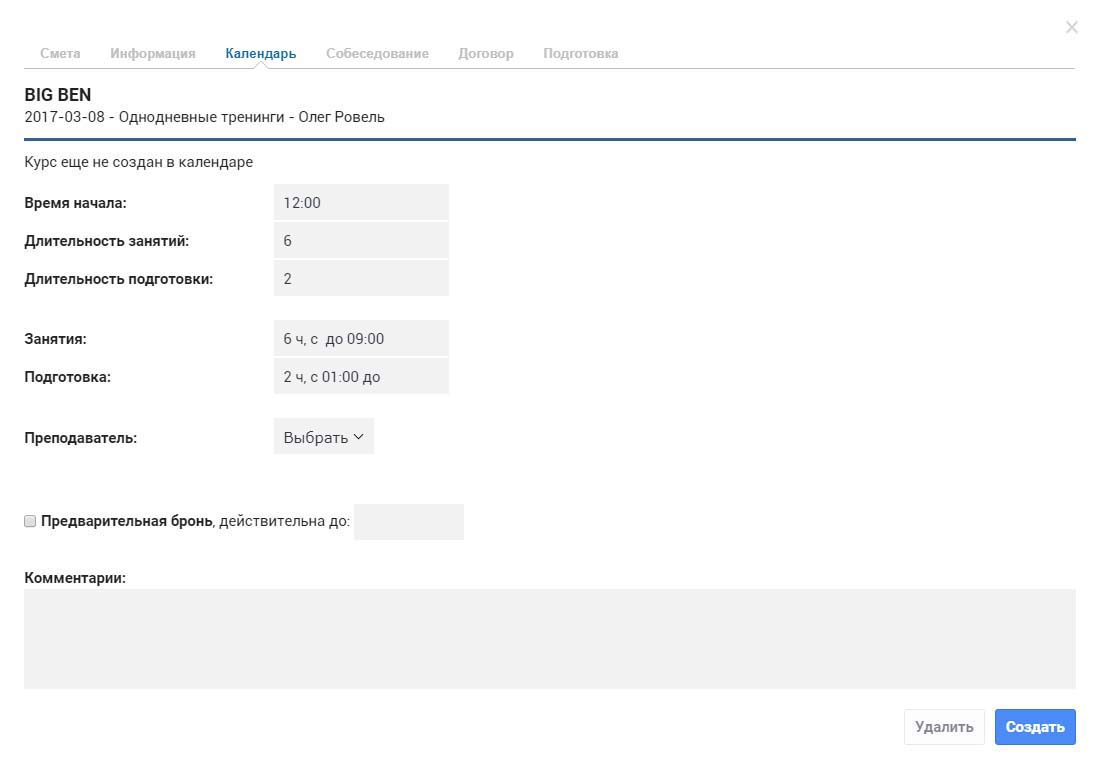Click the 2017-03-08 Однодневные тренинги subtitle
The height and width of the screenshot is (780, 1100).
click(x=204, y=117)
